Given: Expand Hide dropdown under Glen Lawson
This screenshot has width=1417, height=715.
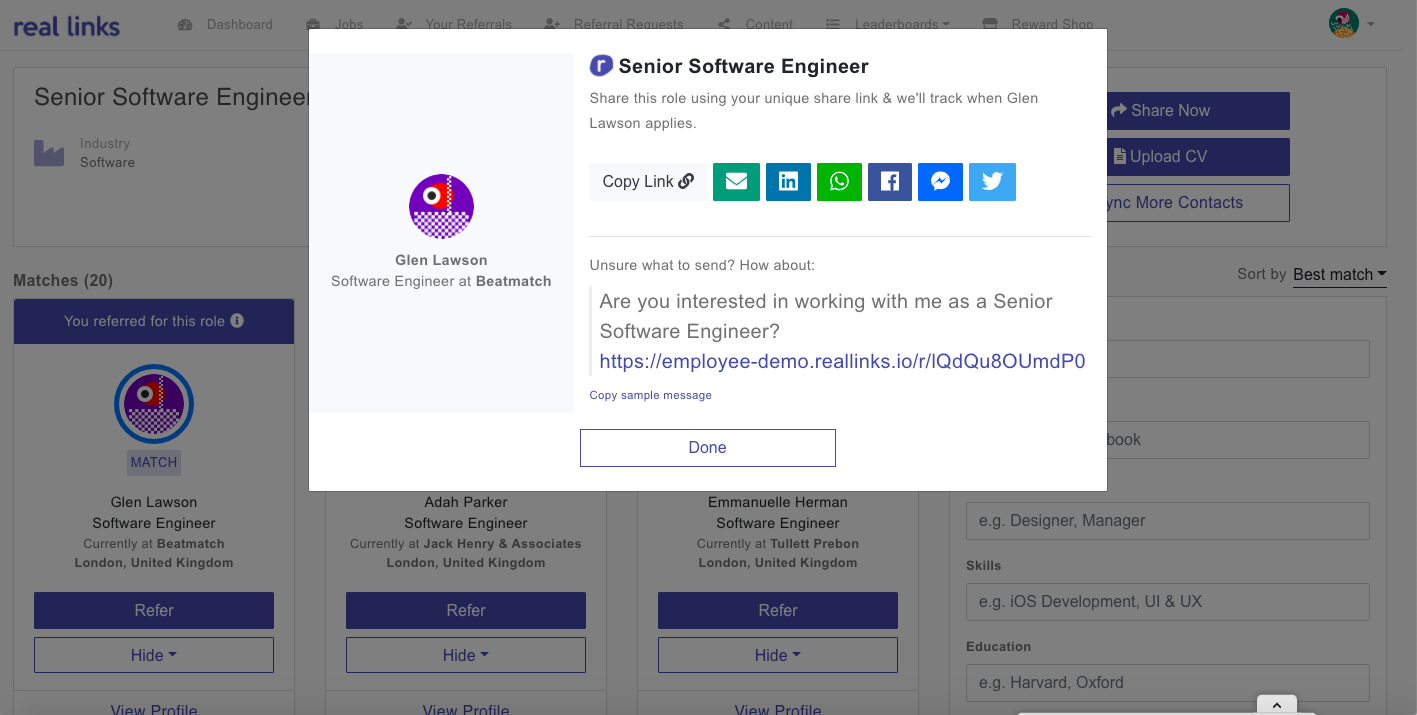Looking at the screenshot, I should point(154,655).
